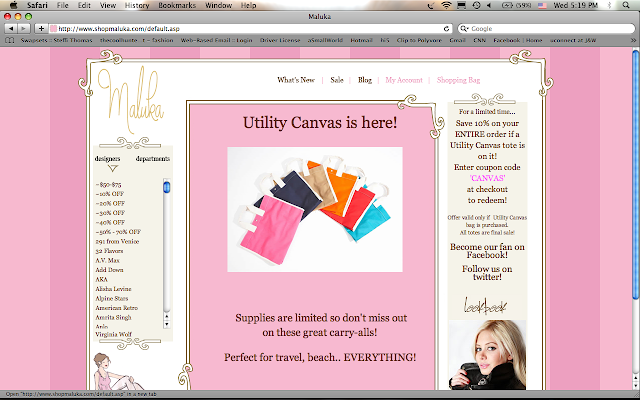This screenshot has height=400, width=640.
Task: Go to My Account
Action: click(x=404, y=80)
